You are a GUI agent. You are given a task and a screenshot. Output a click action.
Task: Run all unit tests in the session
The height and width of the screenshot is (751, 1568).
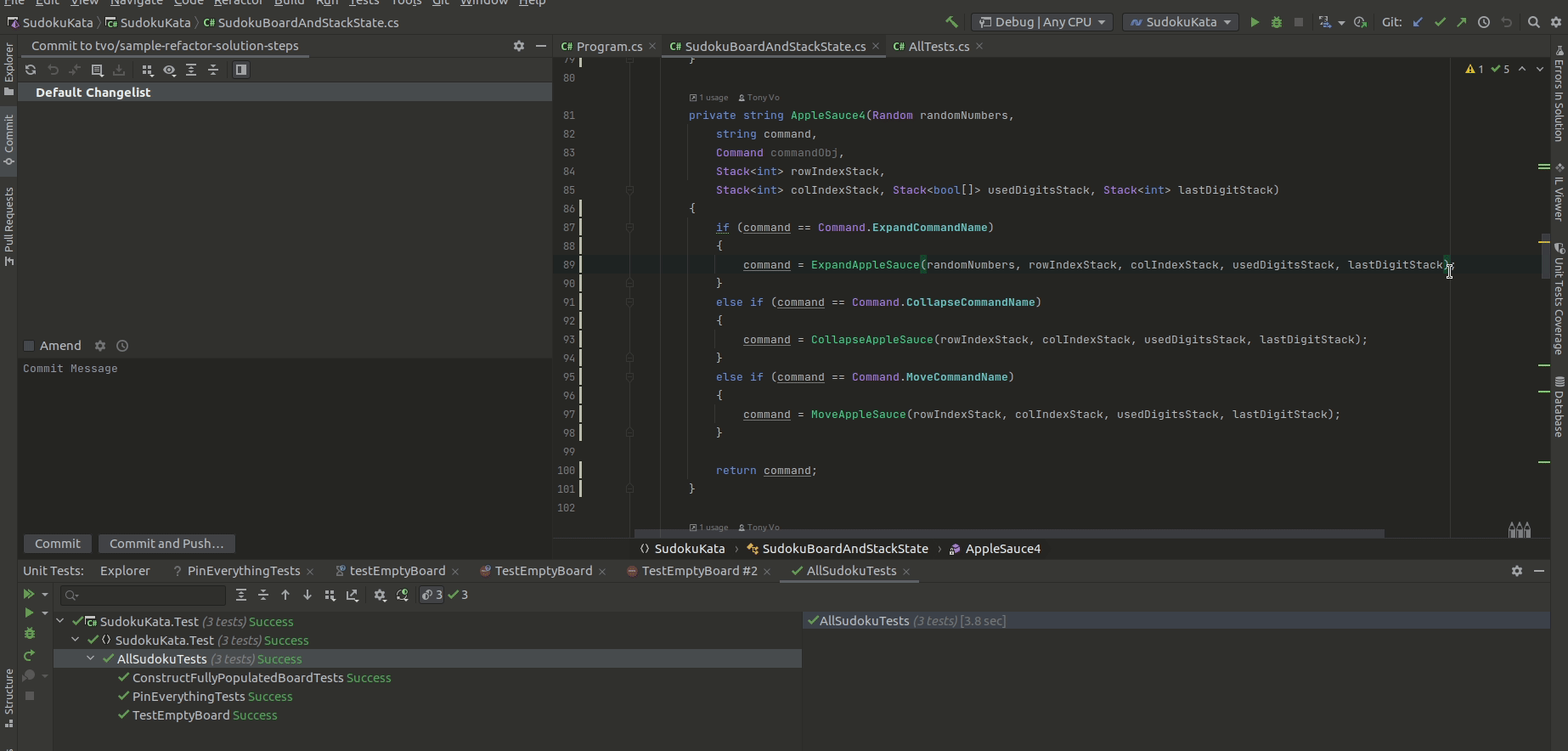point(29,595)
